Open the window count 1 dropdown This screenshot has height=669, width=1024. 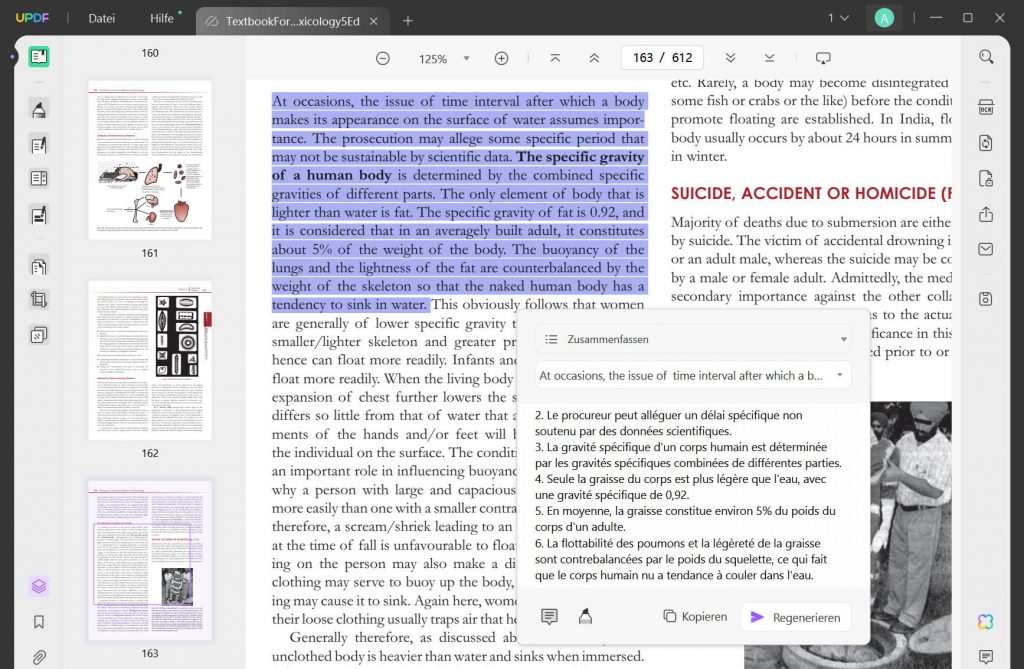pos(839,18)
